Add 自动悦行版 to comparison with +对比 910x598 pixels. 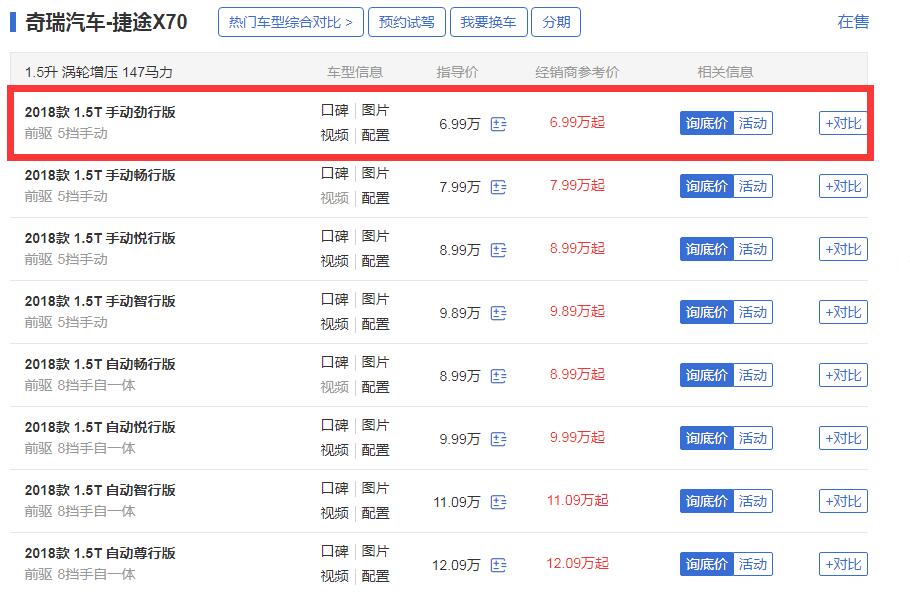843,438
